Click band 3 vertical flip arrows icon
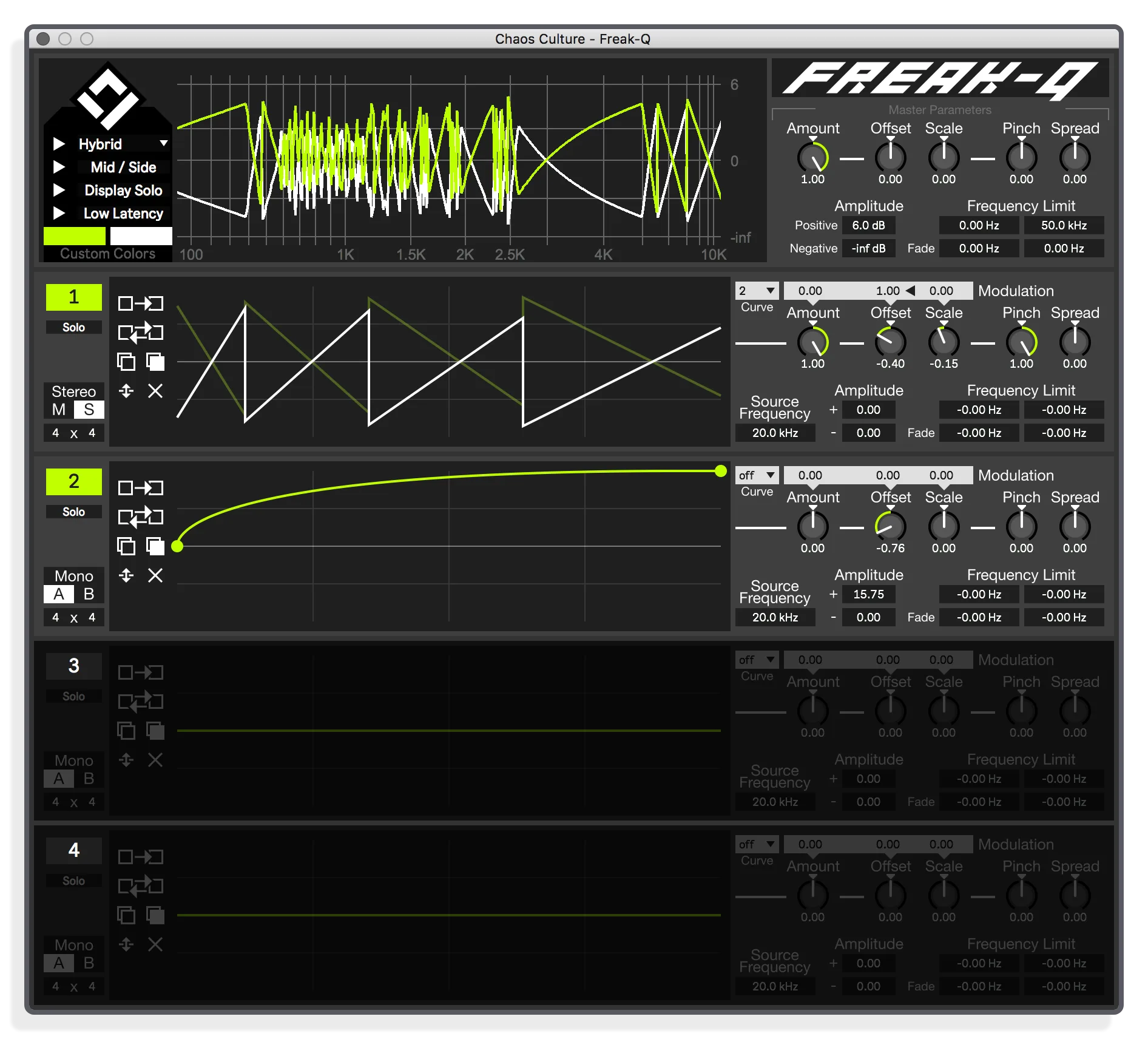Viewport: 1148px width, 1039px height. [126, 760]
